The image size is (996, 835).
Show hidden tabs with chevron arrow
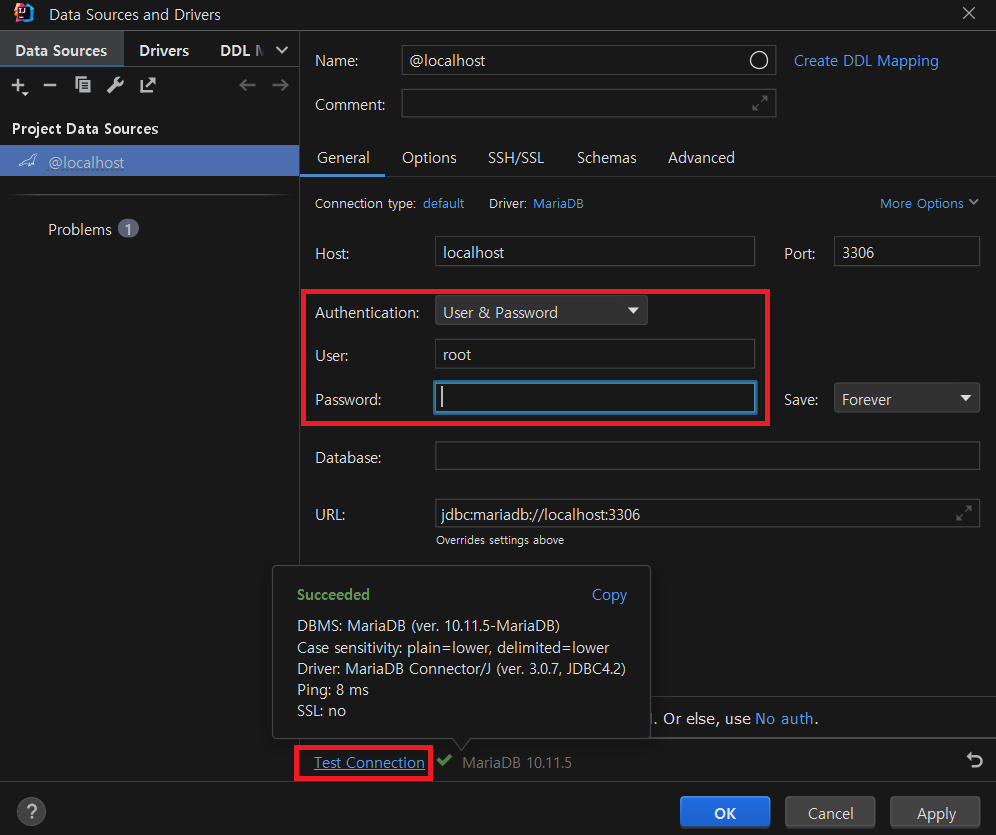point(282,50)
